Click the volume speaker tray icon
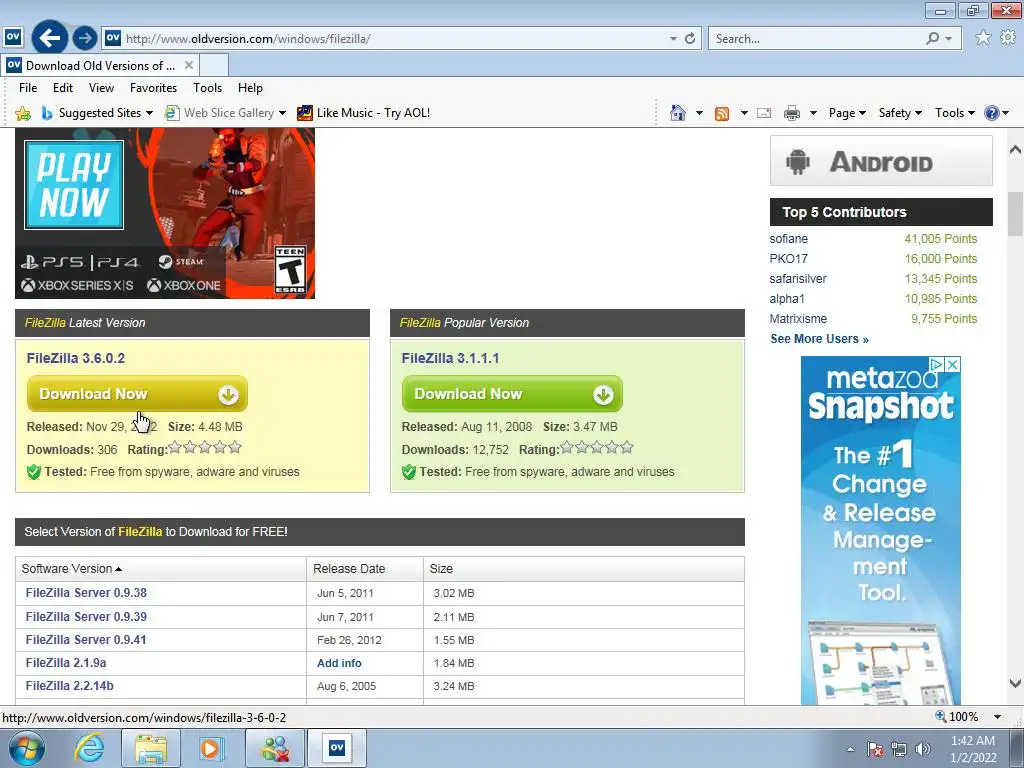Screen dimensions: 1024x768 [922, 749]
